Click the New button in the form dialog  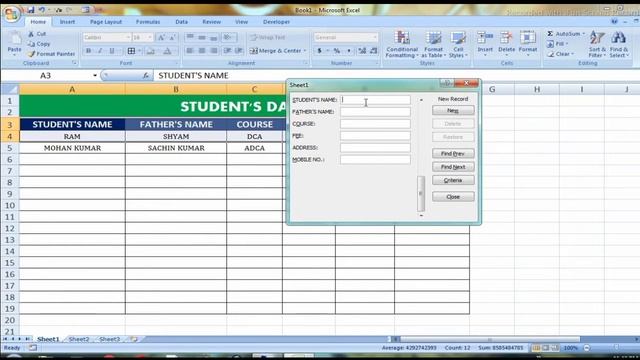(x=453, y=110)
